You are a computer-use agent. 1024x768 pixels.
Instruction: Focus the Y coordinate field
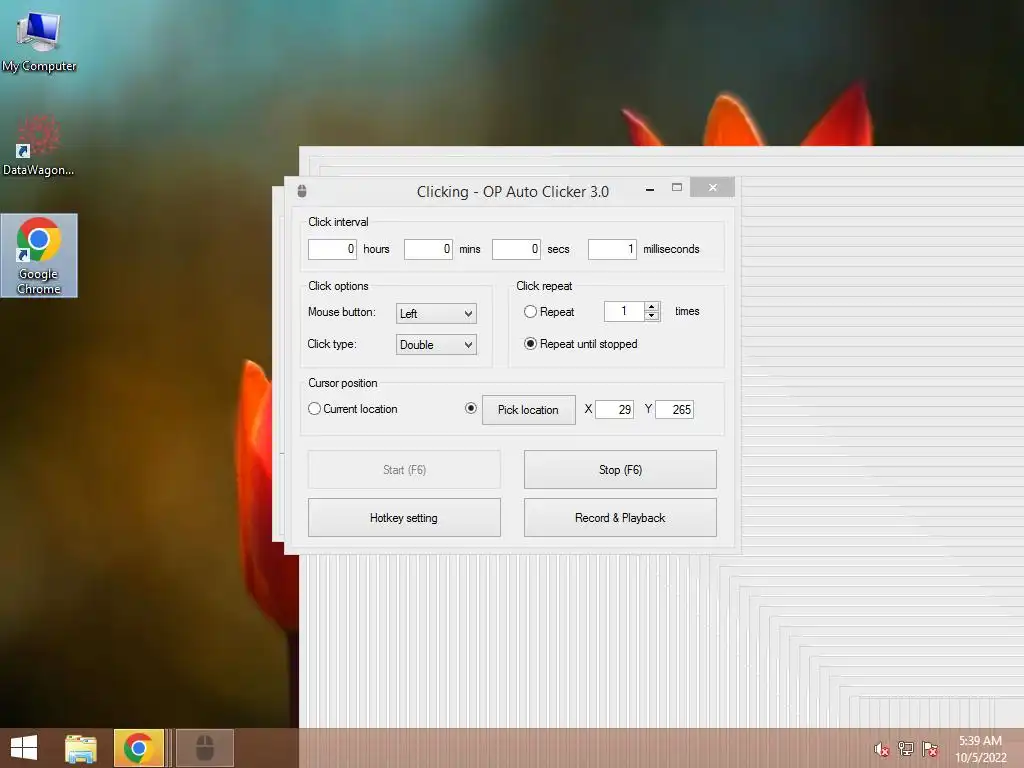click(x=675, y=409)
